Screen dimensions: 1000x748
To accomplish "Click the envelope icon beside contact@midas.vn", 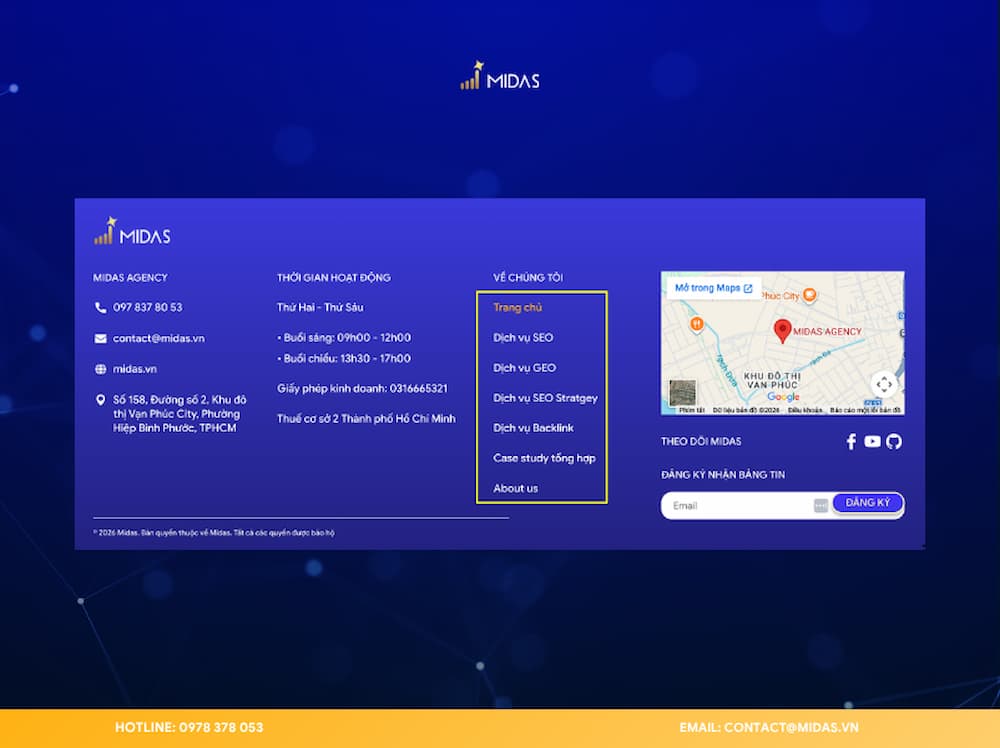I will coord(100,339).
